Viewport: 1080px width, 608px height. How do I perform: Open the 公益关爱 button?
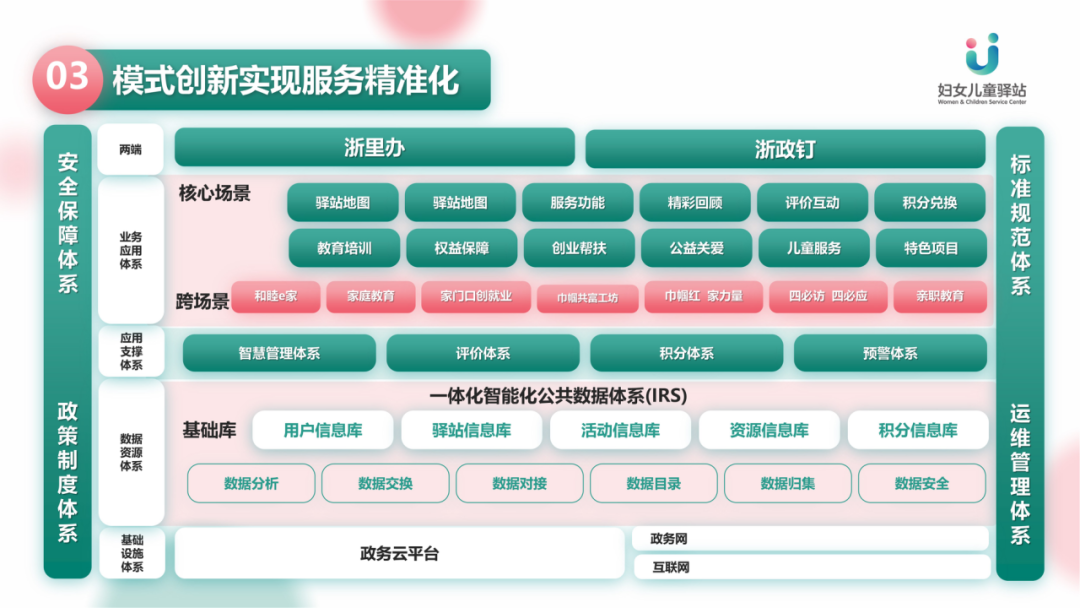696,248
